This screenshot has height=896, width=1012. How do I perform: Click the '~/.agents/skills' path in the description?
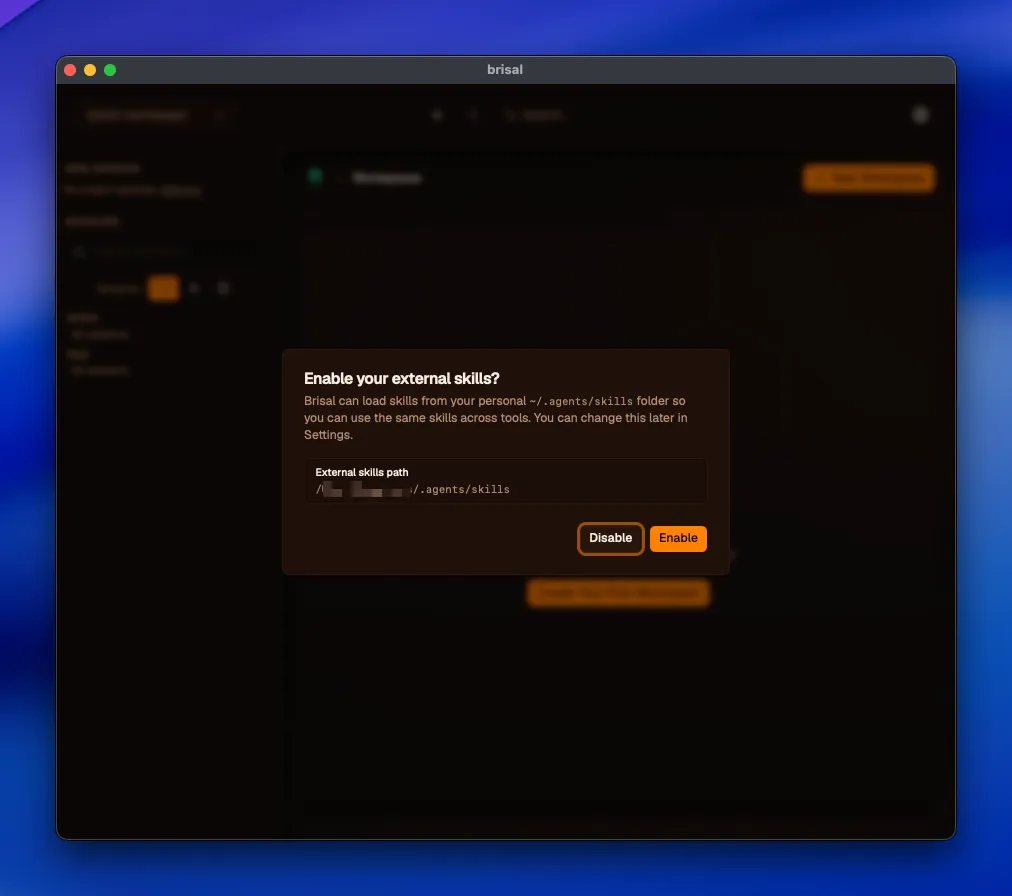[581, 401]
